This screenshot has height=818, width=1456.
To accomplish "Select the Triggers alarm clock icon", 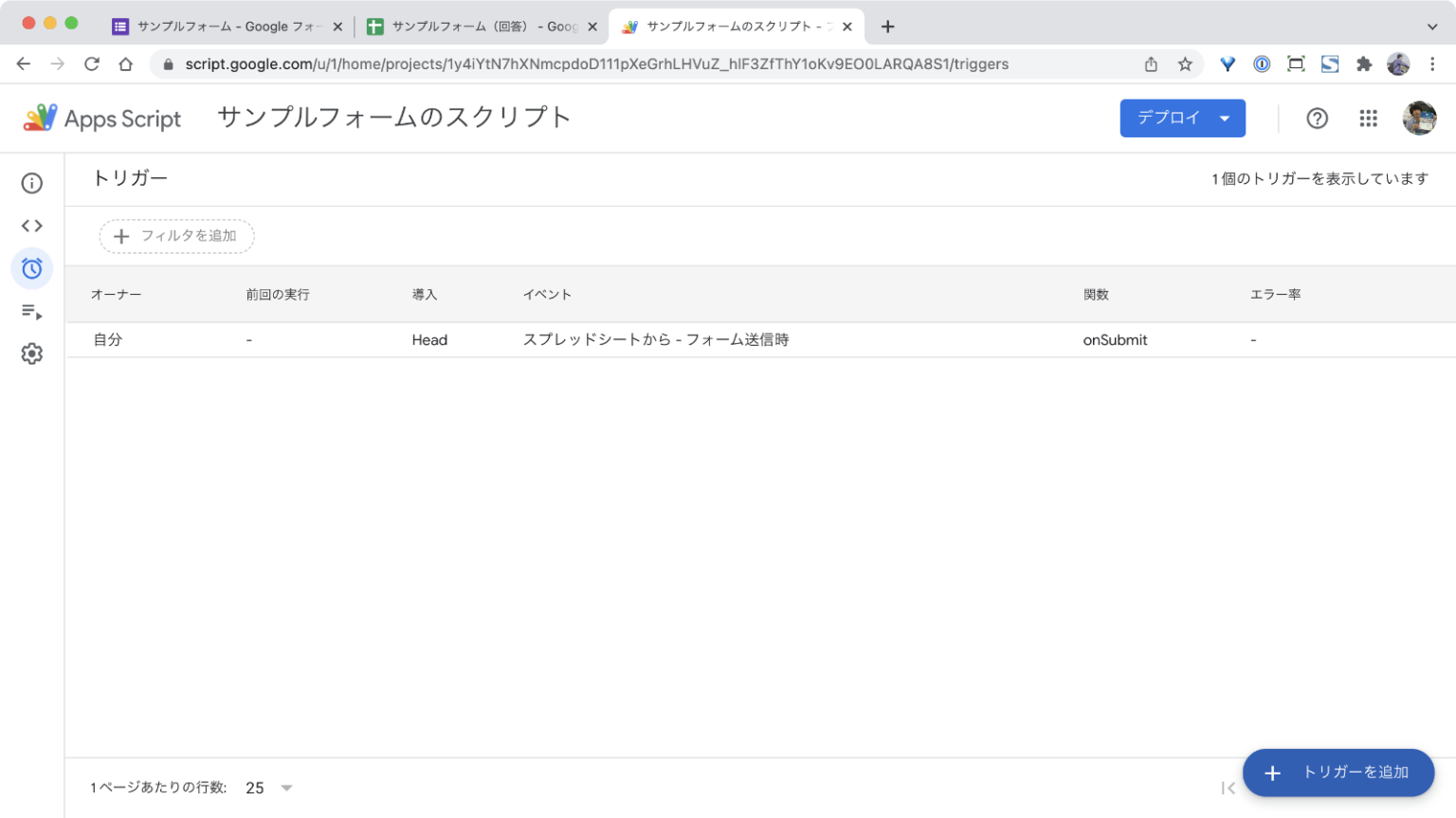I will [x=32, y=268].
